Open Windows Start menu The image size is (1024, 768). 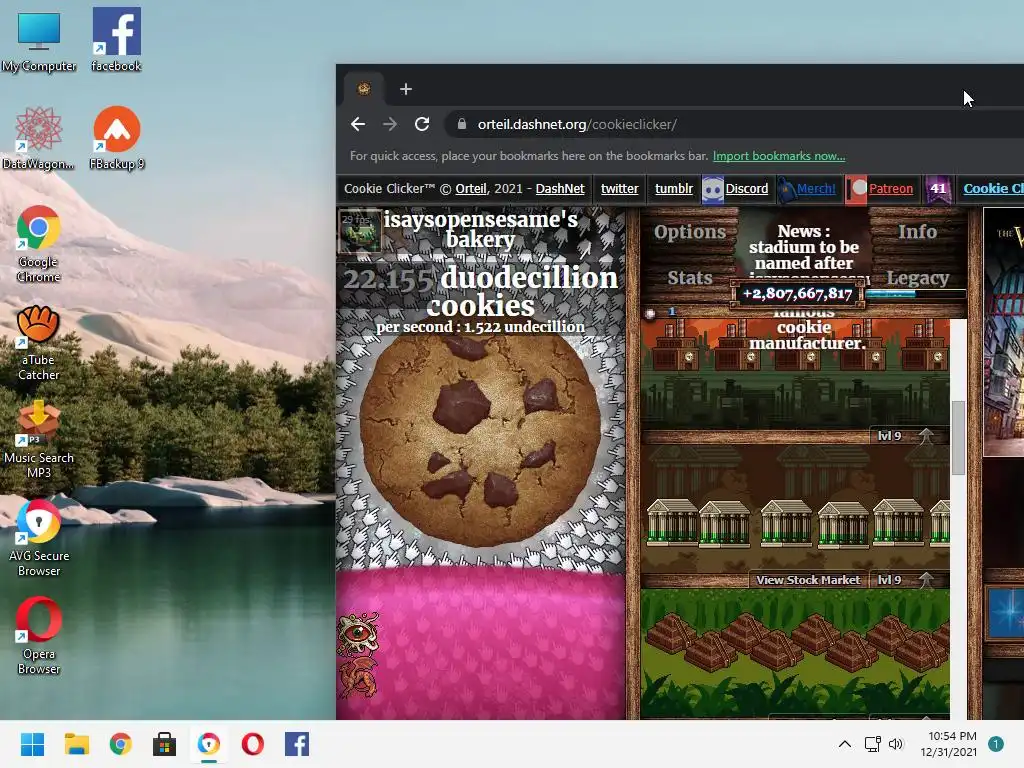click(x=32, y=744)
